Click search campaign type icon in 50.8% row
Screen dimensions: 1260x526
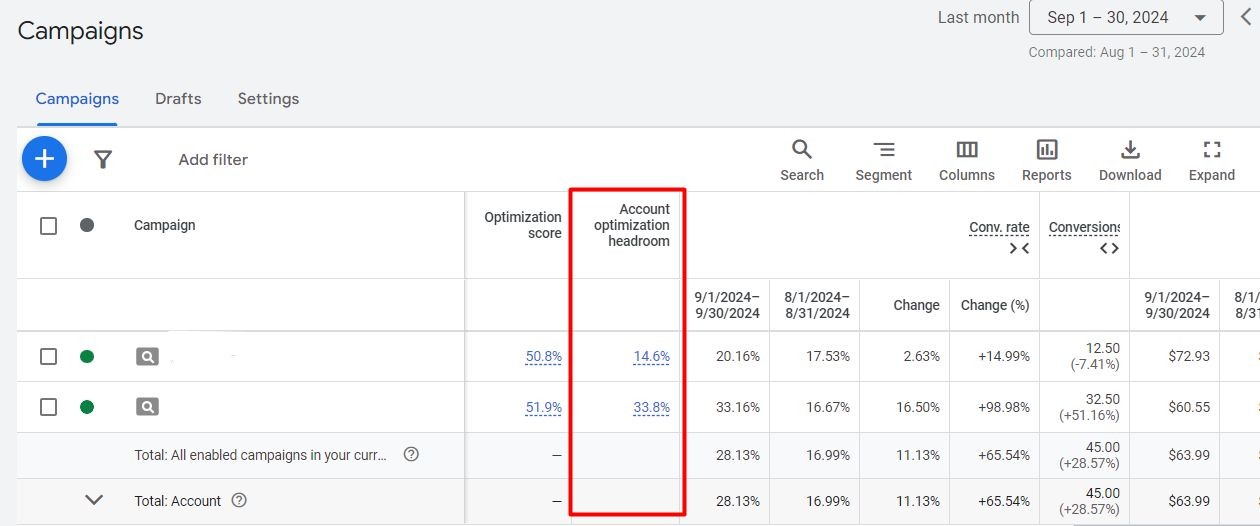(x=147, y=356)
